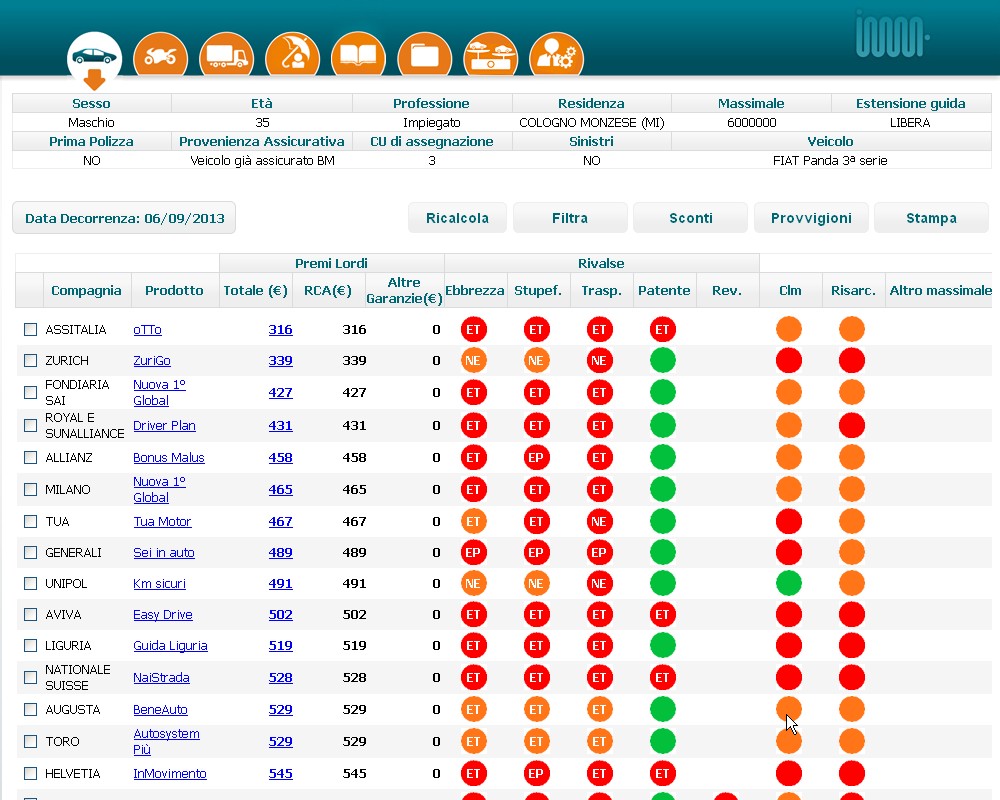Click the company logo in header

(892, 36)
